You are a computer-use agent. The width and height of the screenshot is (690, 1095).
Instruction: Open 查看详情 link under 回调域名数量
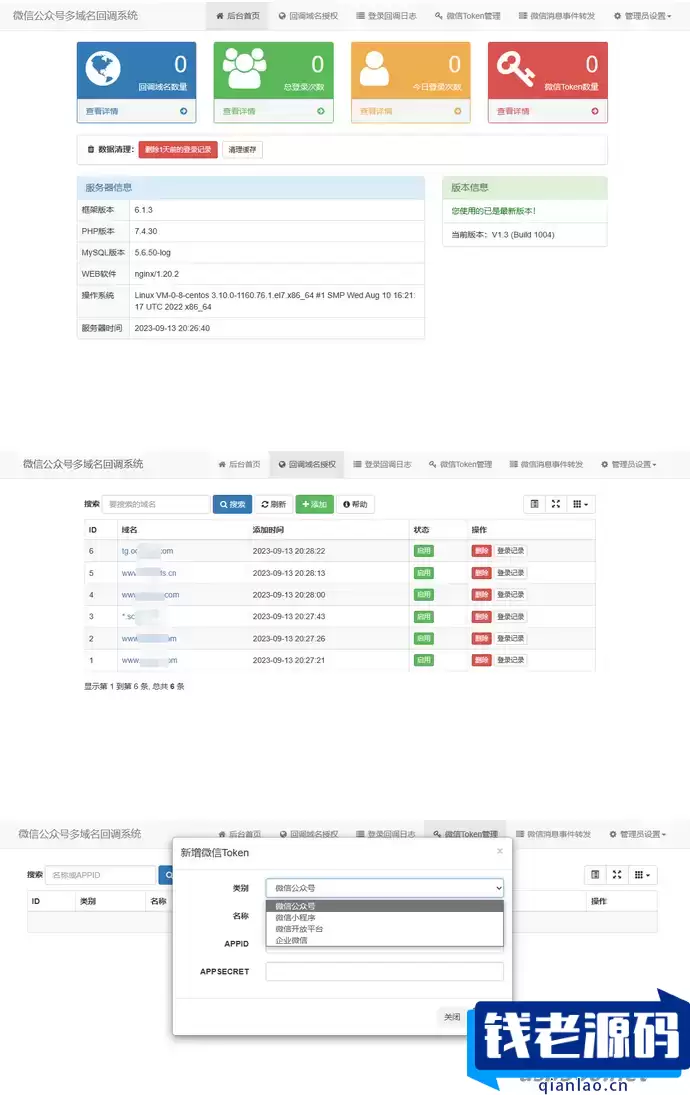pos(102,111)
